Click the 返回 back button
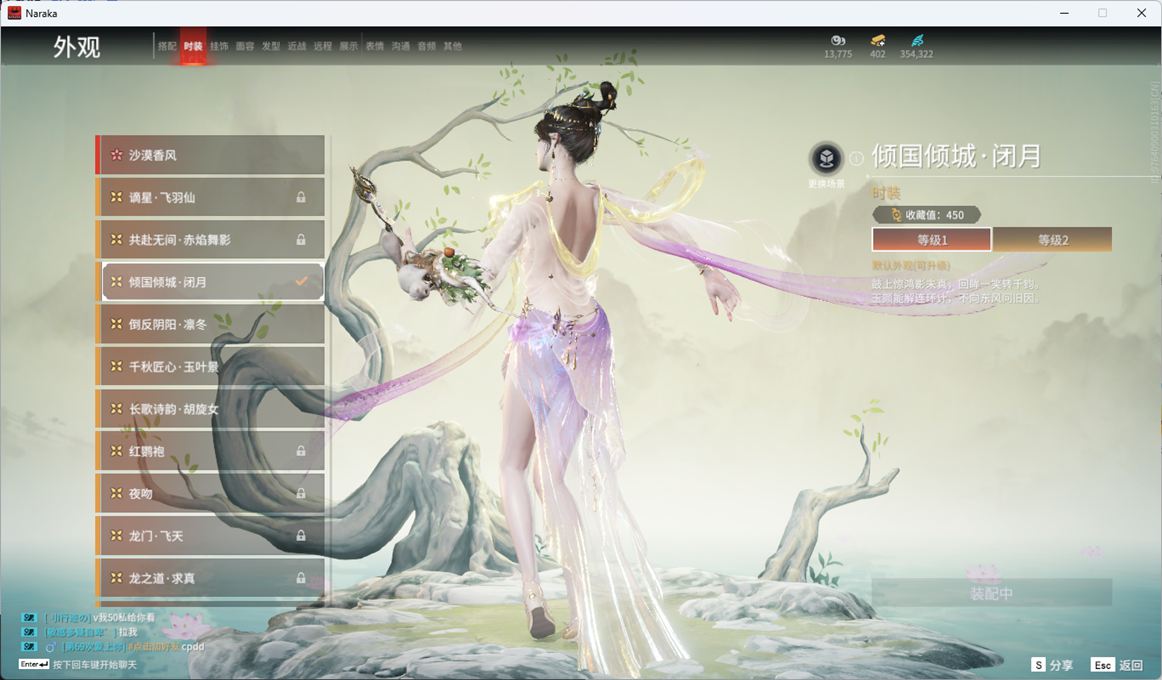Screen dimensions: 1162x680 point(1118,665)
